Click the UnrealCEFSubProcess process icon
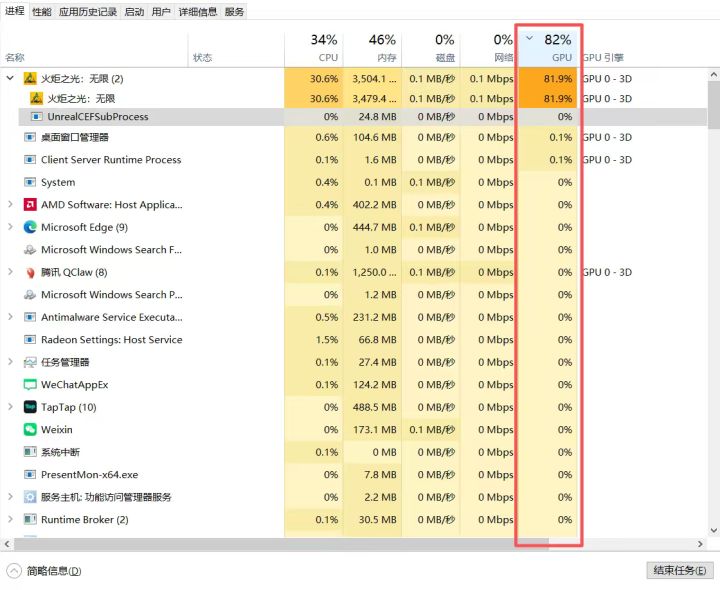 point(37,117)
